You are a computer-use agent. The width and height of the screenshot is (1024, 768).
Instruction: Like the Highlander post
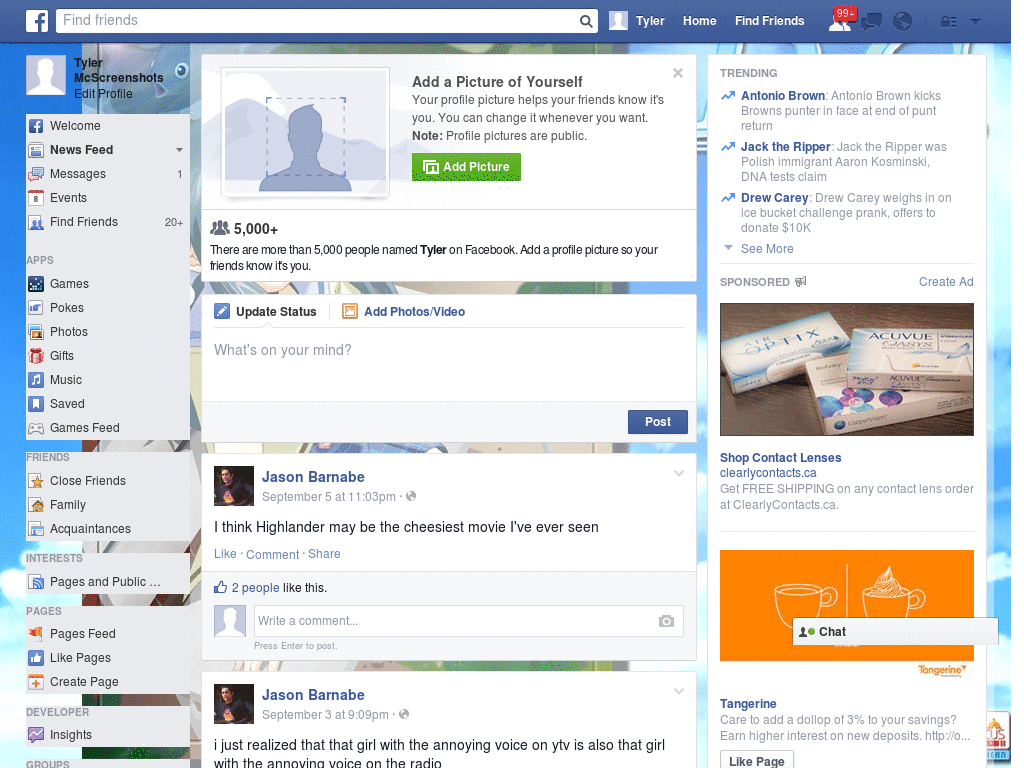tap(225, 554)
